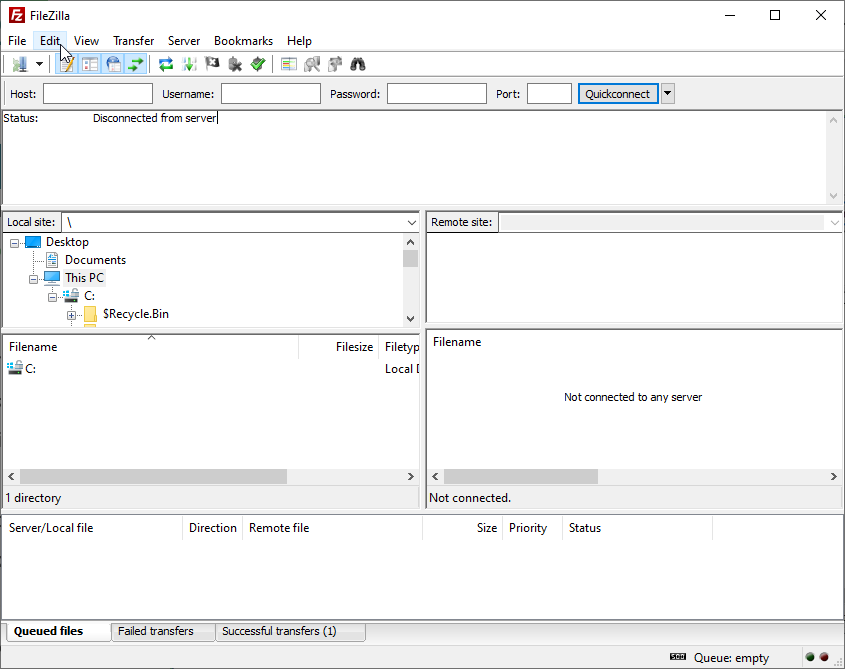Toggle the remote directory tree view

point(113,64)
